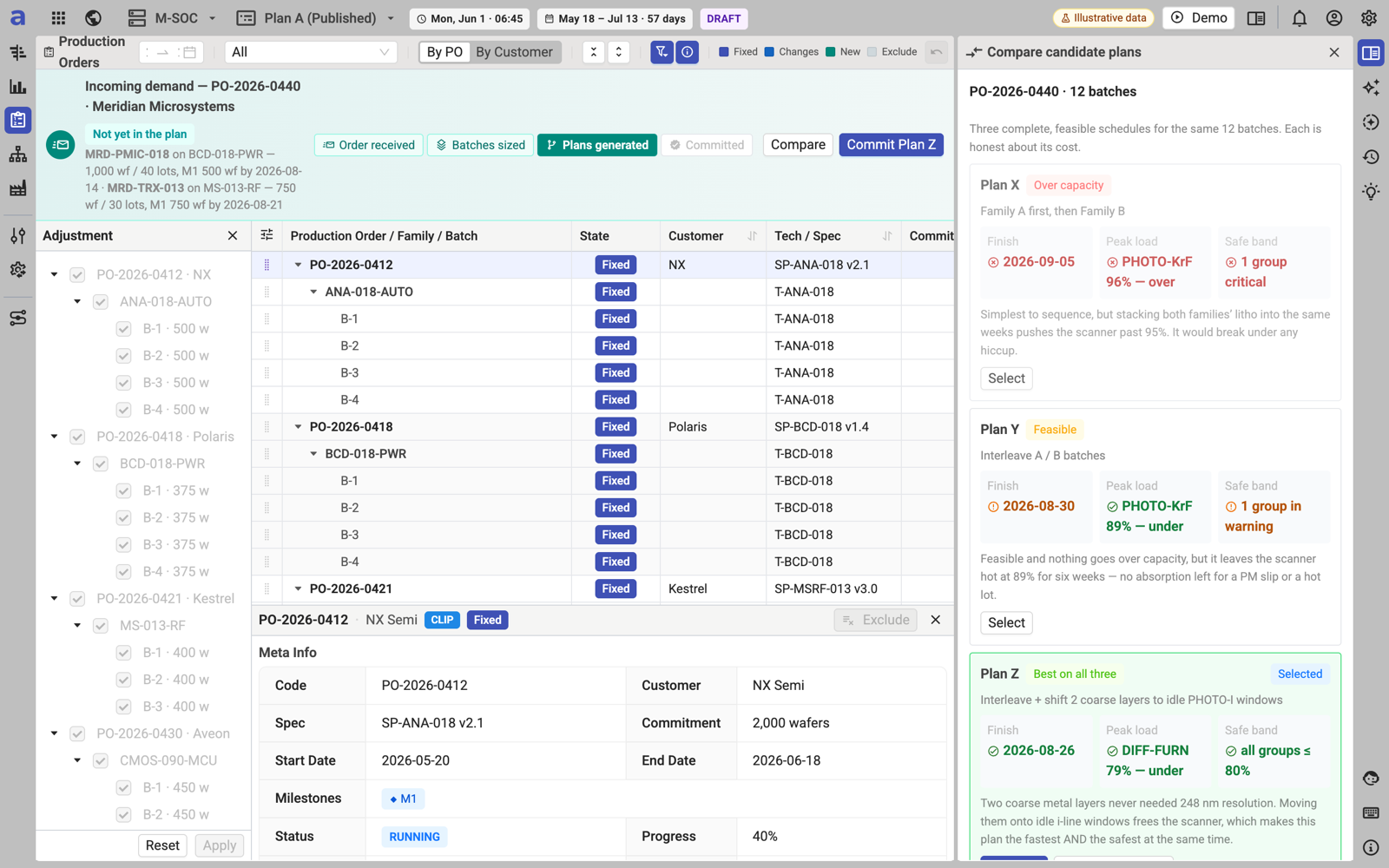The height and width of the screenshot is (868, 1389).
Task: Collapse PO-2026-0412 row in the table
Action: pos(298,265)
